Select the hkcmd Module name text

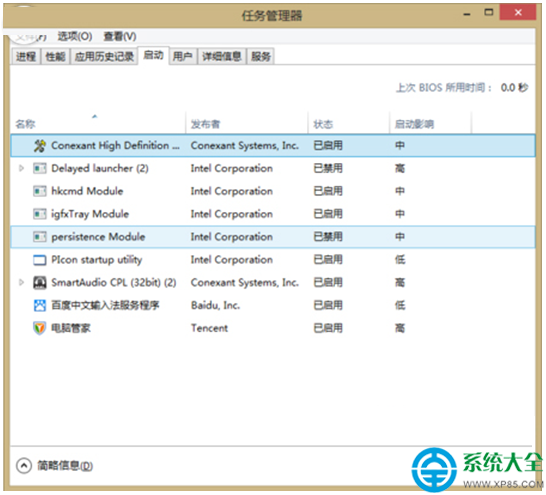point(87,191)
